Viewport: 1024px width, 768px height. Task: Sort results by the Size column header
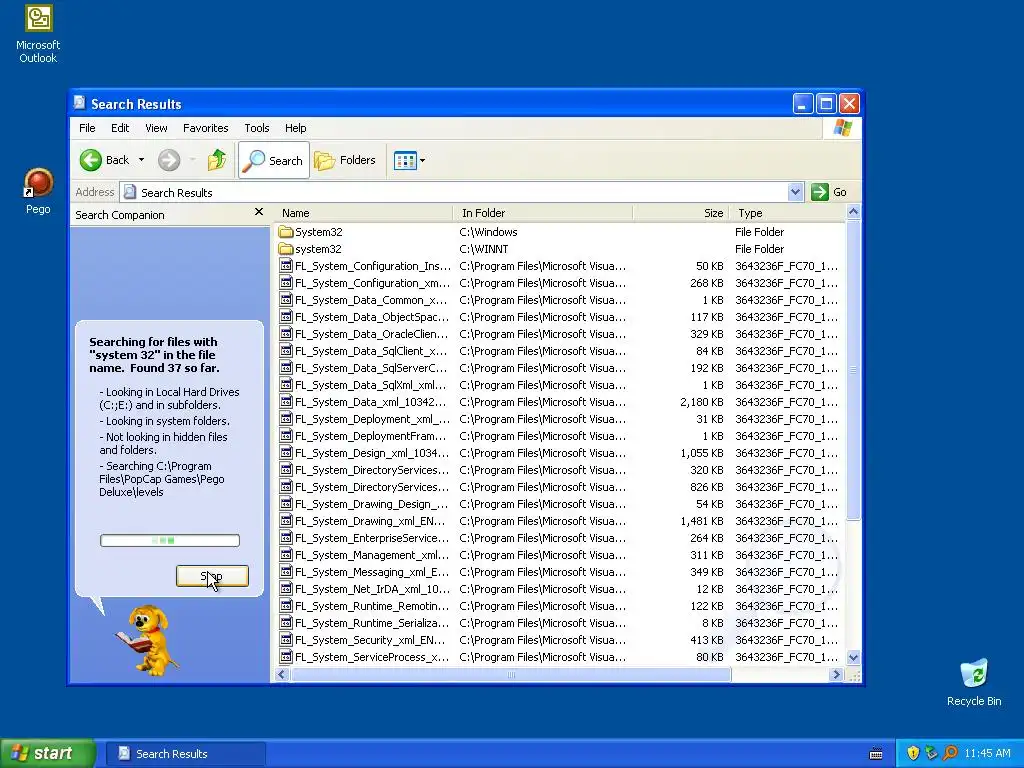tap(680, 213)
